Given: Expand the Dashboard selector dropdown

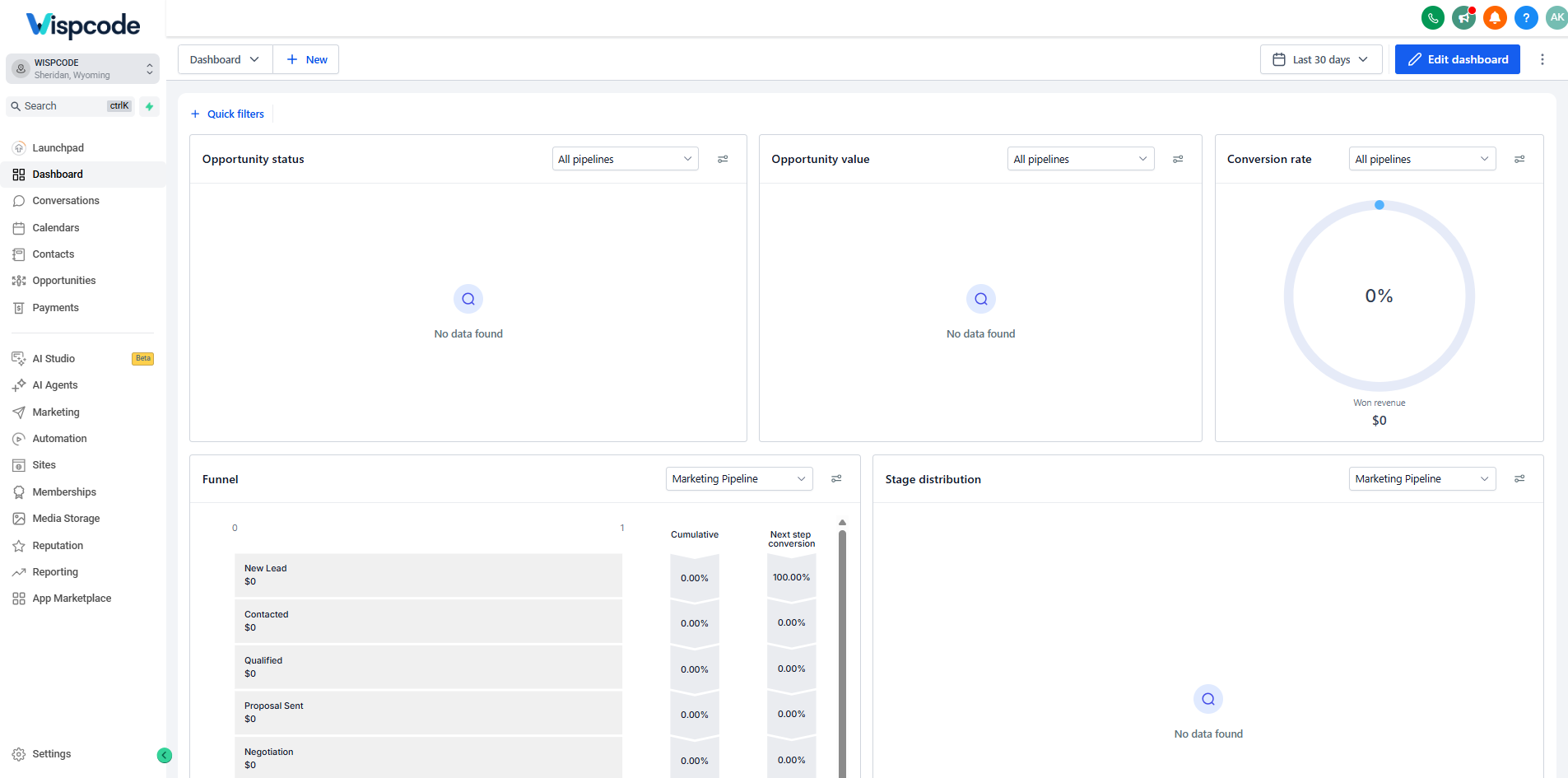Looking at the screenshot, I should 225,59.
